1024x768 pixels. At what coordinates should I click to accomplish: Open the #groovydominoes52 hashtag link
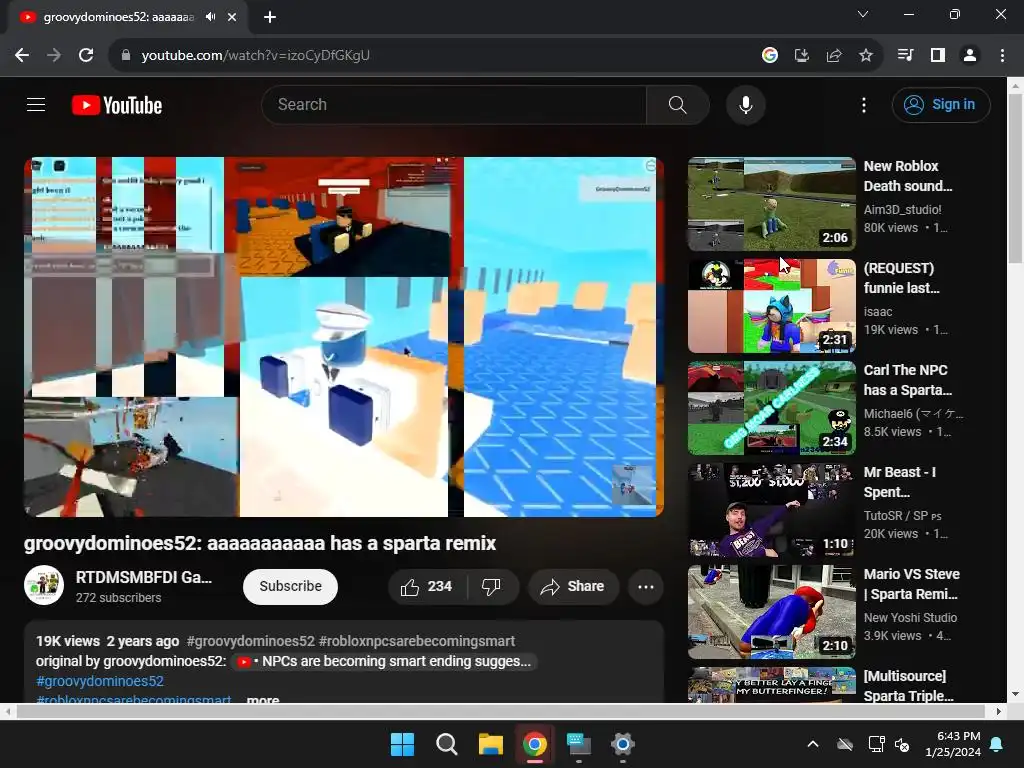coord(100,681)
